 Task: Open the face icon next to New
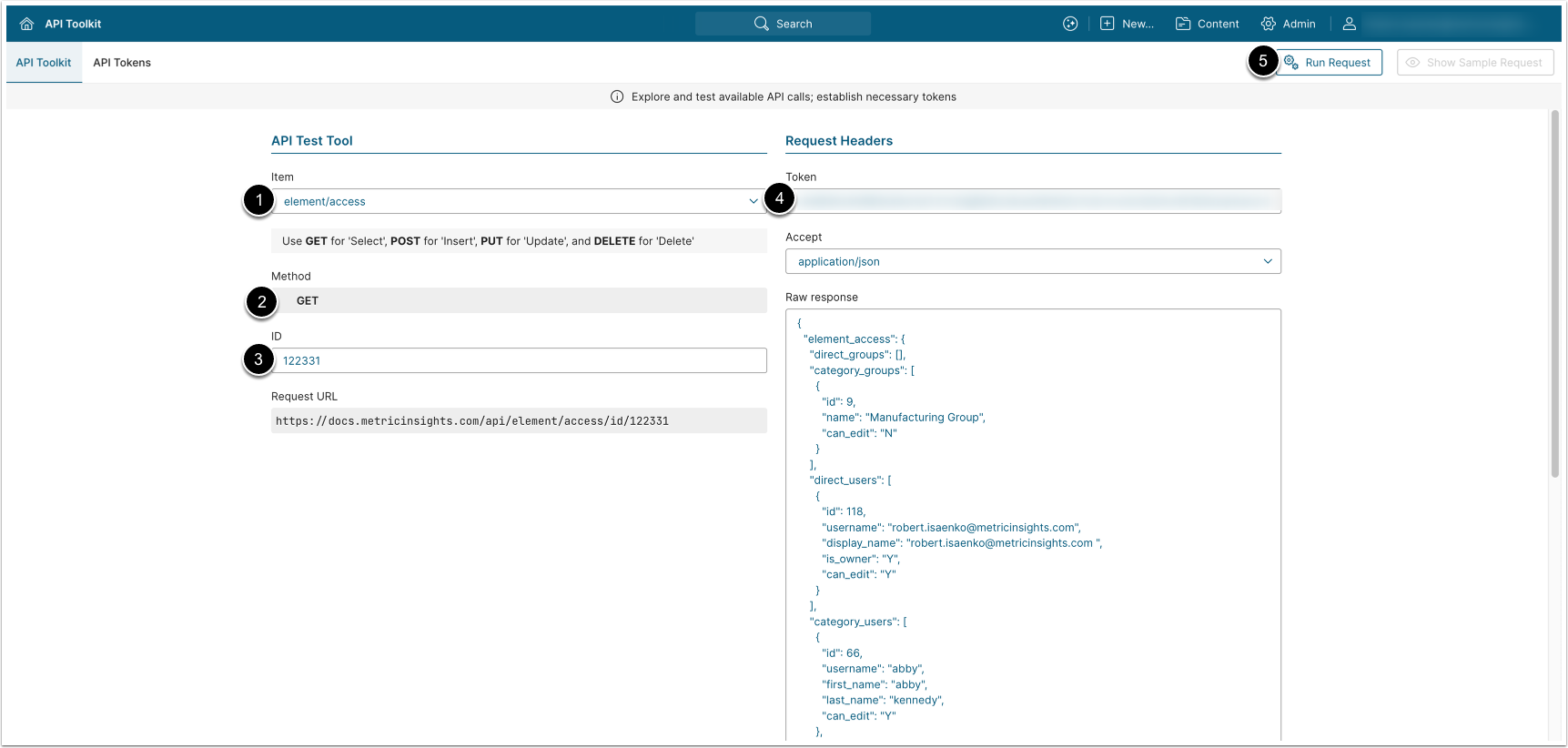click(x=1070, y=24)
